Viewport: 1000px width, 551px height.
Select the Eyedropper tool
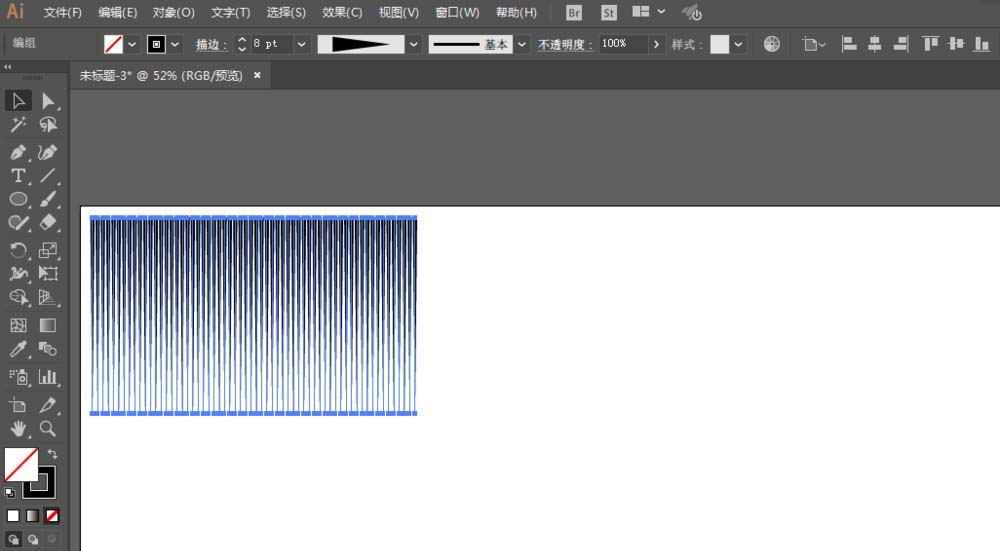[x=18, y=350]
